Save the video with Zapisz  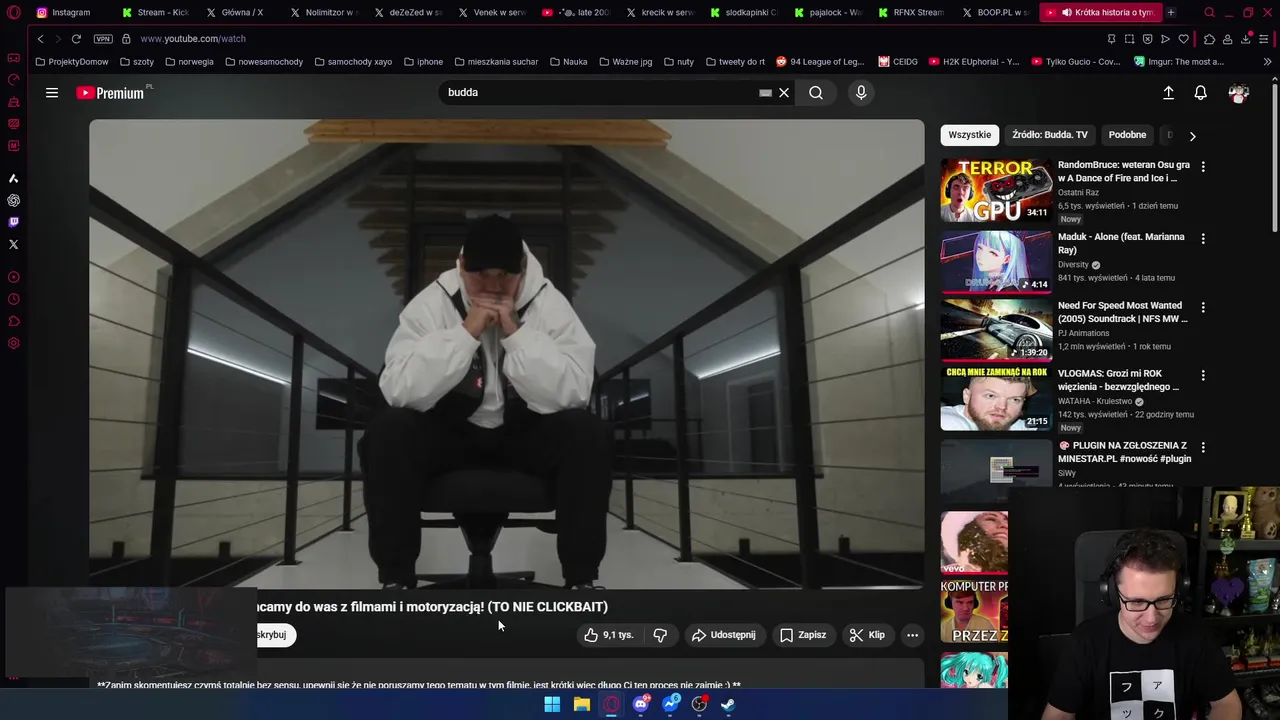click(x=803, y=635)
